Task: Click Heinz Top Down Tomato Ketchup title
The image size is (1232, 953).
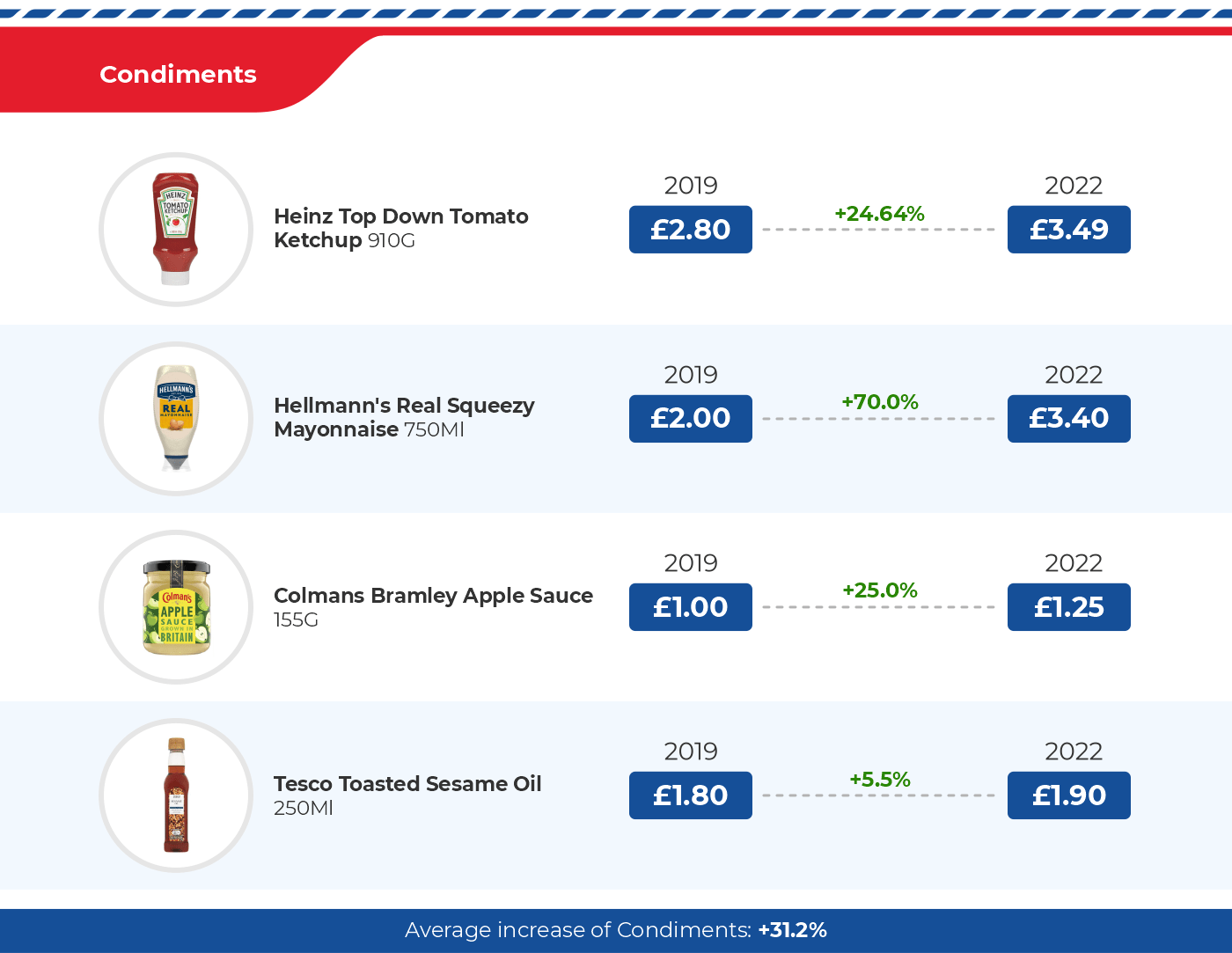Action: point(400,228)
